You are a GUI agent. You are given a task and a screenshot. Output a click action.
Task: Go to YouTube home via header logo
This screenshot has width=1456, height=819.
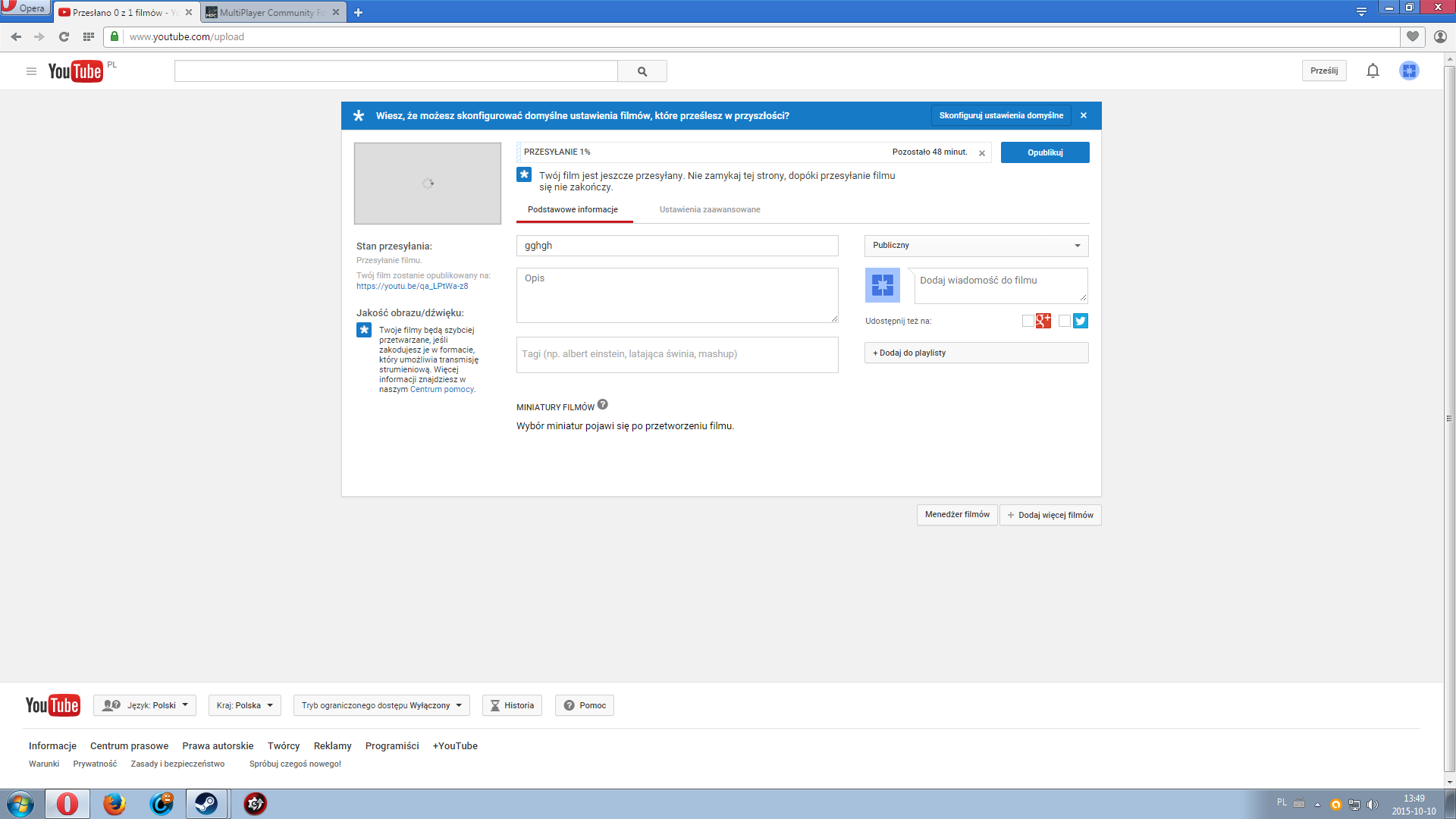point(75,71)
